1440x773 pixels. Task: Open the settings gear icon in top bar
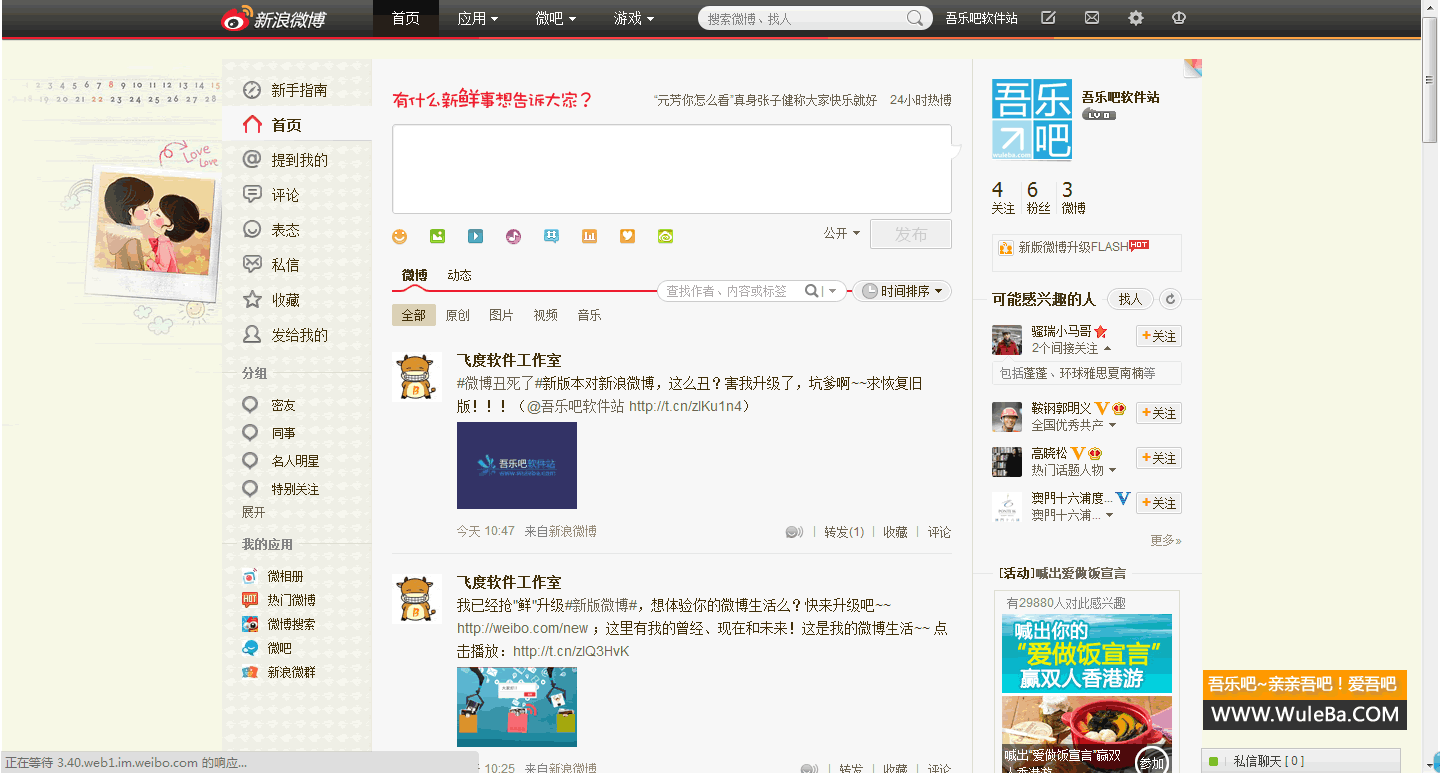pyautogui.click(x=1136, y=18)
